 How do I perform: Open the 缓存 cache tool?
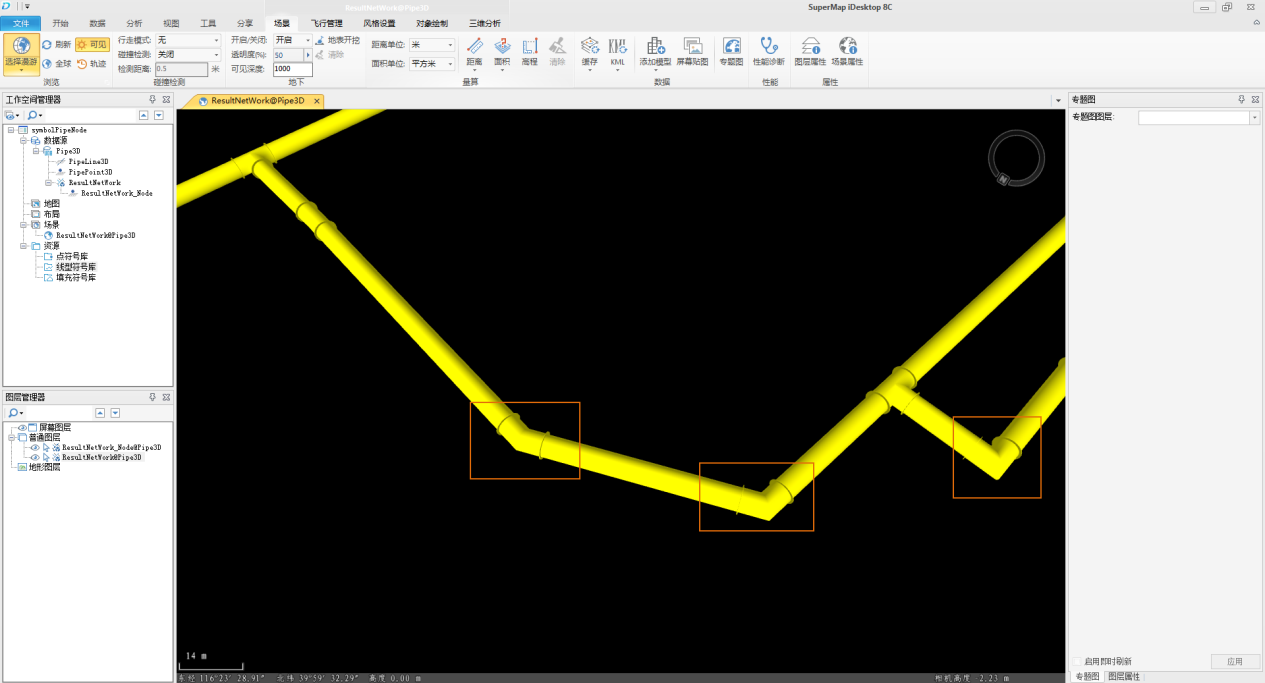[590, 53]
